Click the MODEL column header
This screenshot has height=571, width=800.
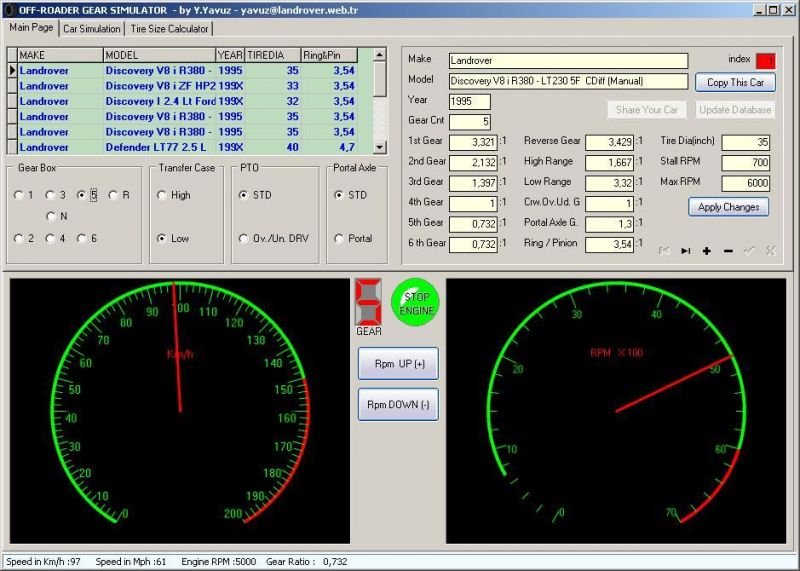[159, 55]
